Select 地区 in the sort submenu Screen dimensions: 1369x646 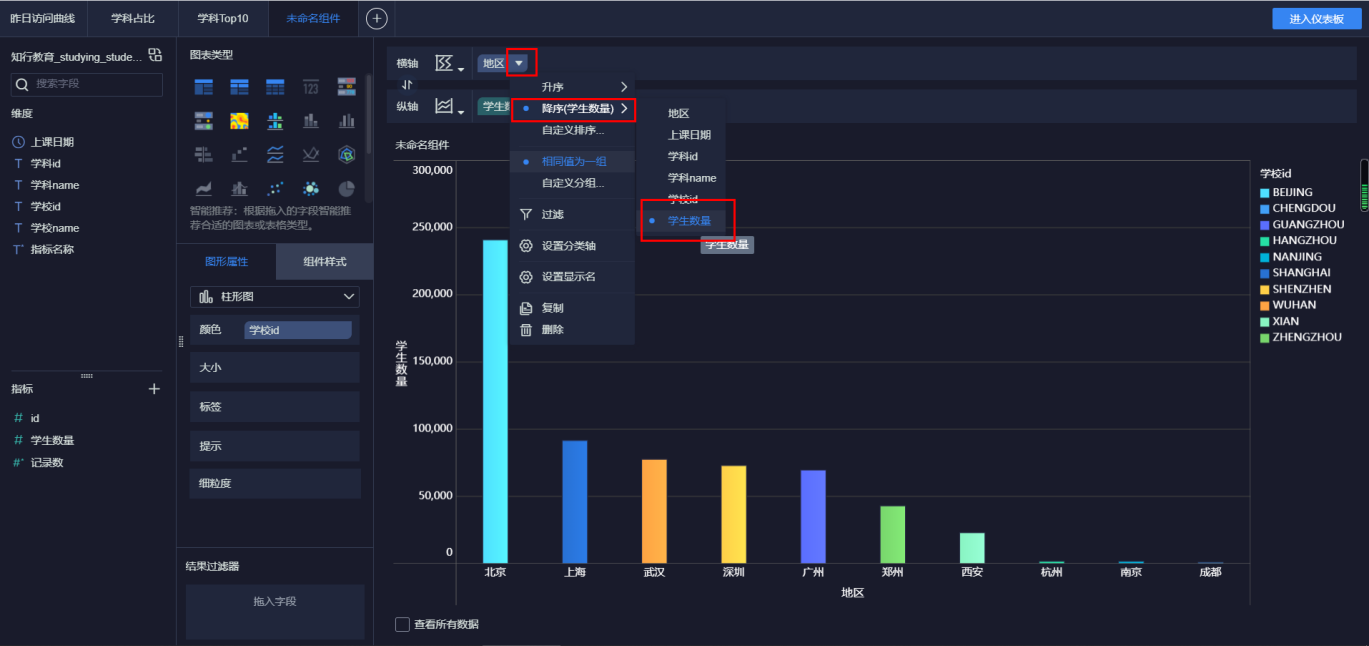point(679,114)
